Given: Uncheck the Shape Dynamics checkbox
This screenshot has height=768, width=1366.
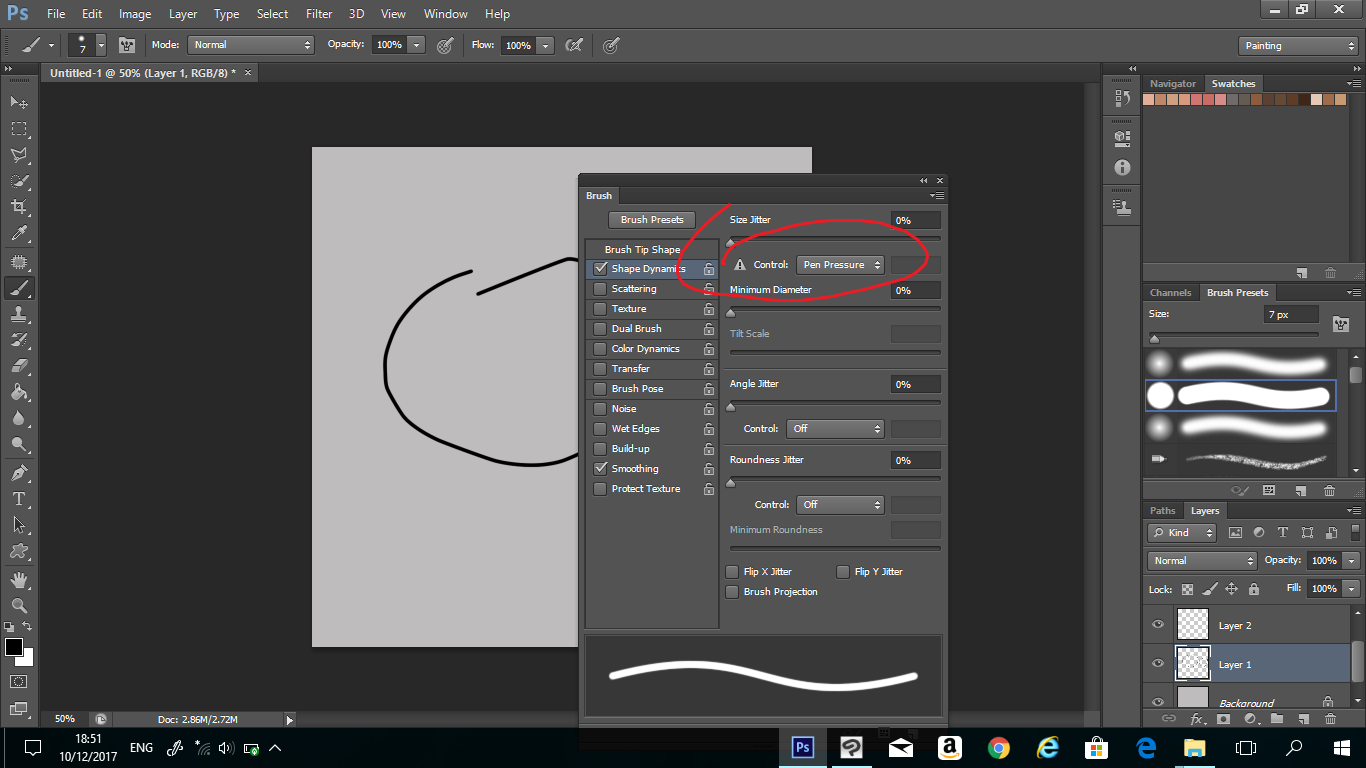Looking at the screenshot, I should tap(600, 269).
